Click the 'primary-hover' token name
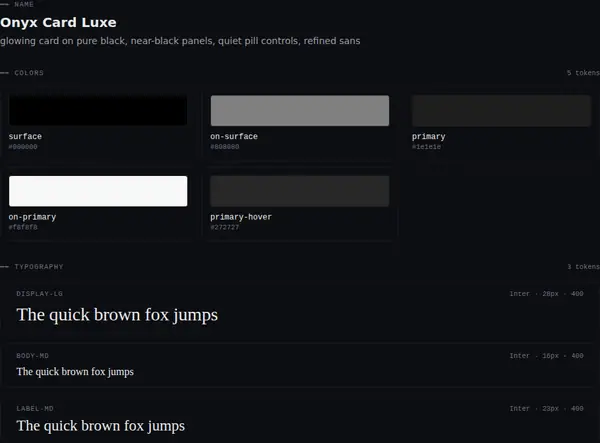This screenshot has width=600, height=443. pos(241,217)
